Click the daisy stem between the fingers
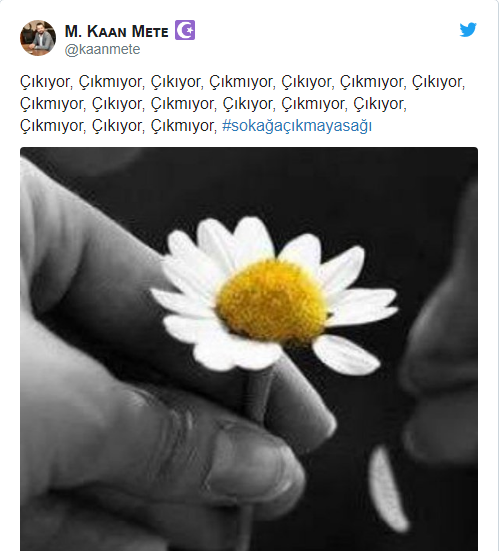The height and width of the screenshot is (551, 500). pos(258,395)
